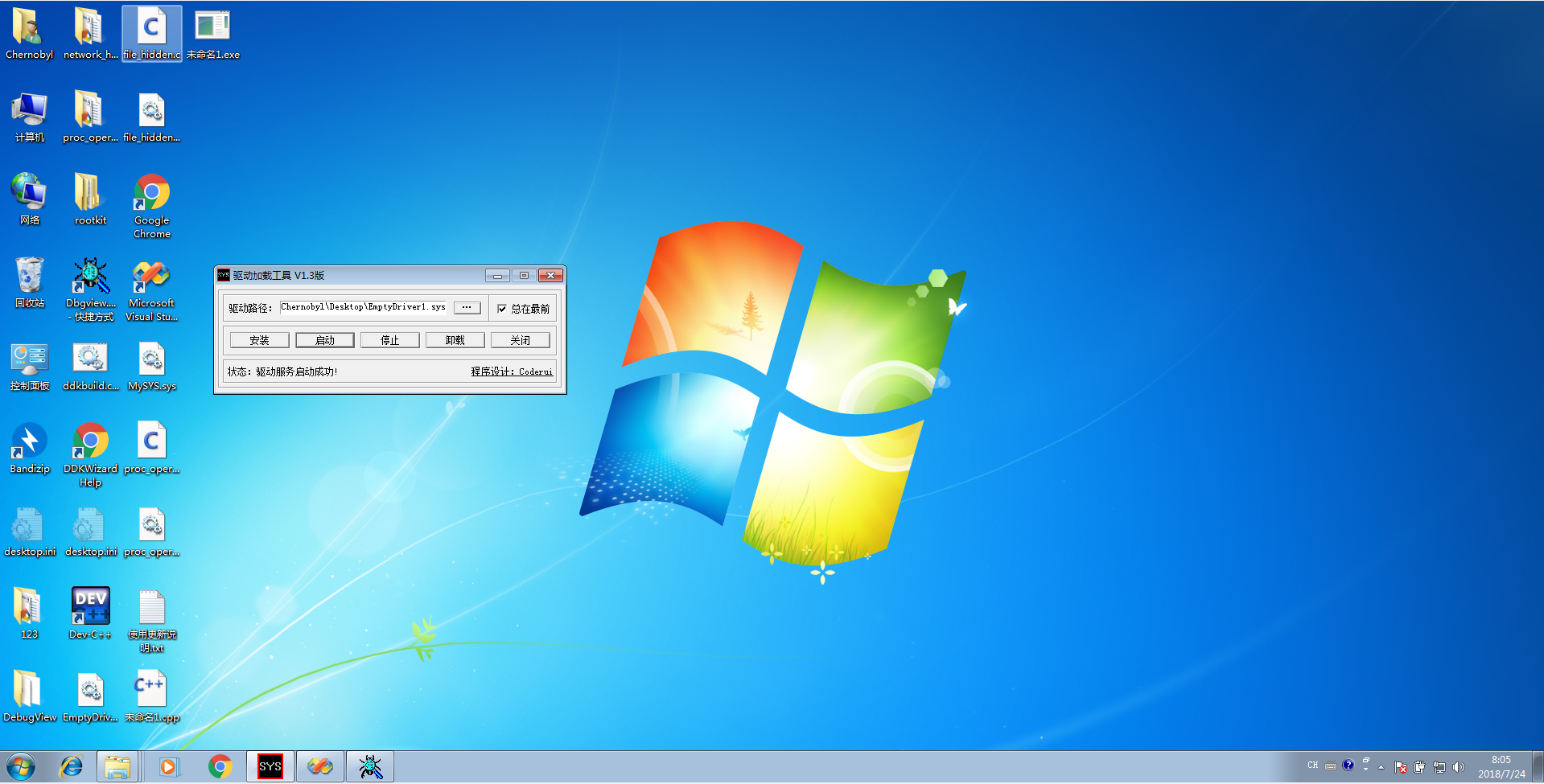
Task: Launch Bandizip desktop shortcut
Action: click(x=29, y=449)
